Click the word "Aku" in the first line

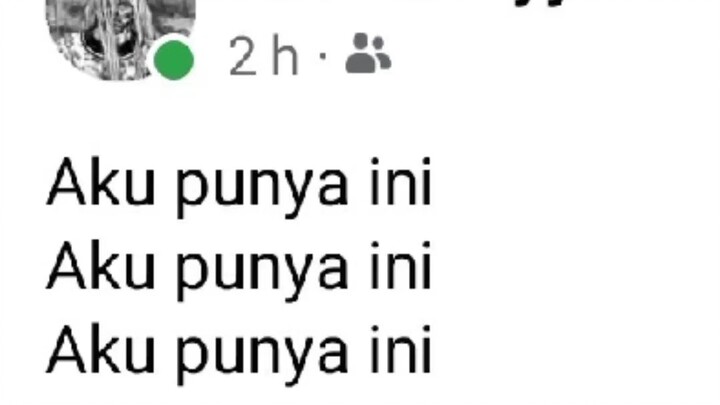101,181
